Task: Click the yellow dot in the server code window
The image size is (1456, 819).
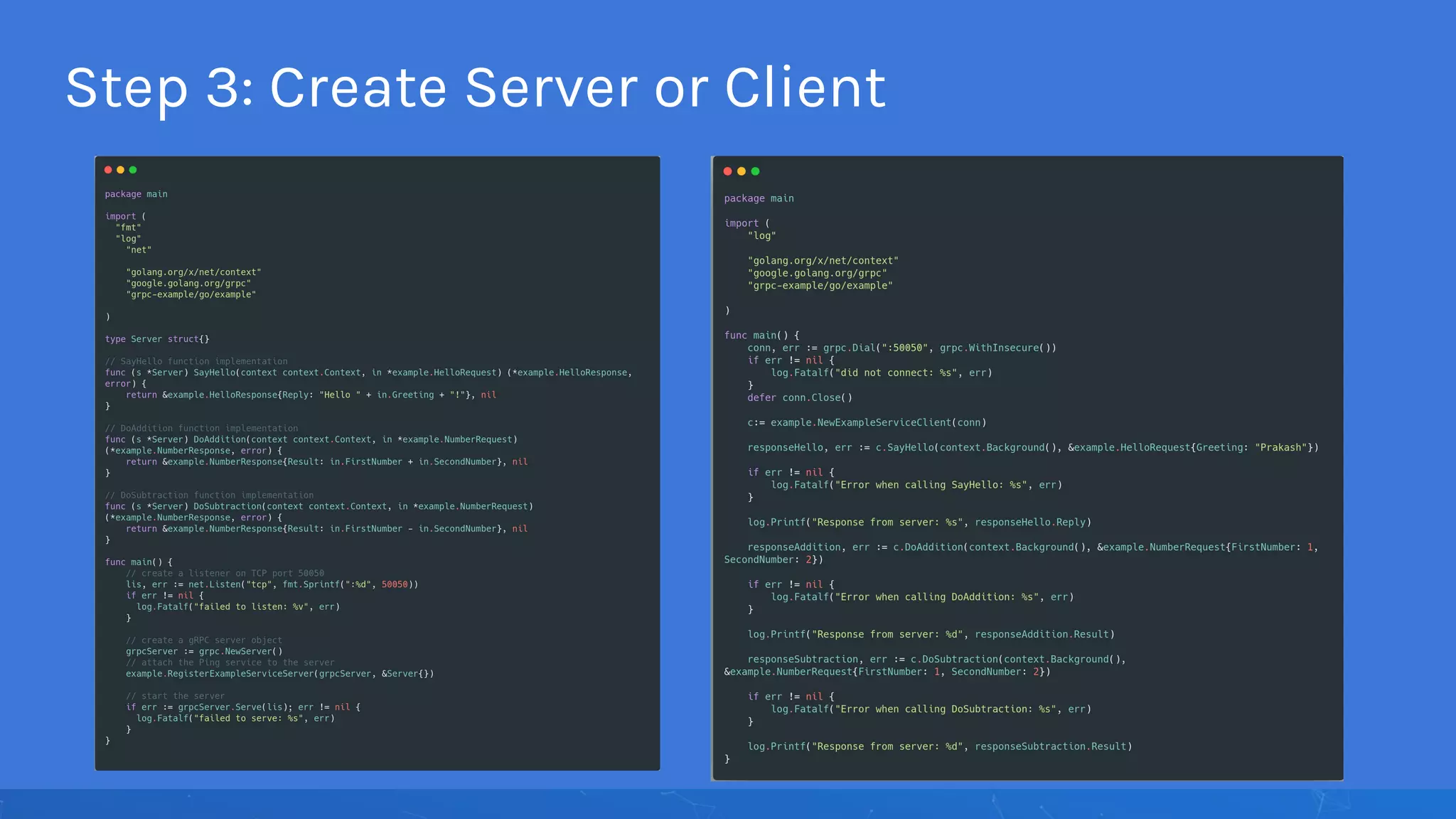Action: click(x=120, y=170)
